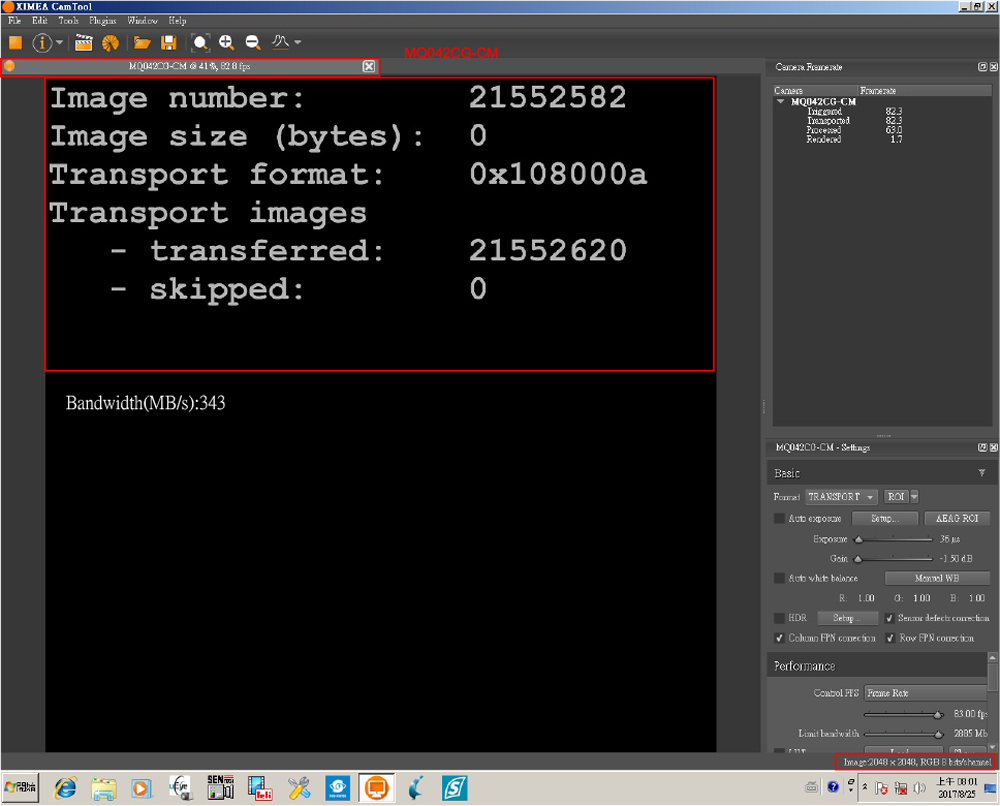
Task: Click the zoom in magnifier icon
Action: click(227, 42)
